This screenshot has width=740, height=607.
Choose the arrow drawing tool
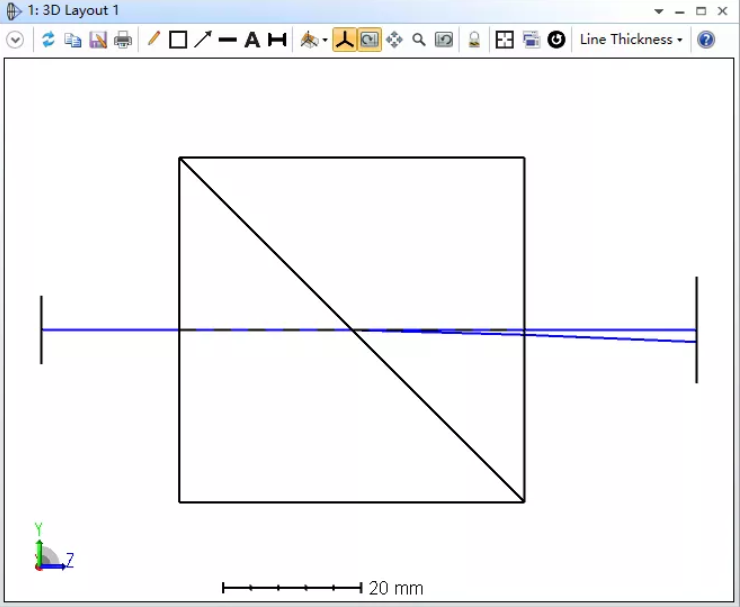(203, 40)
